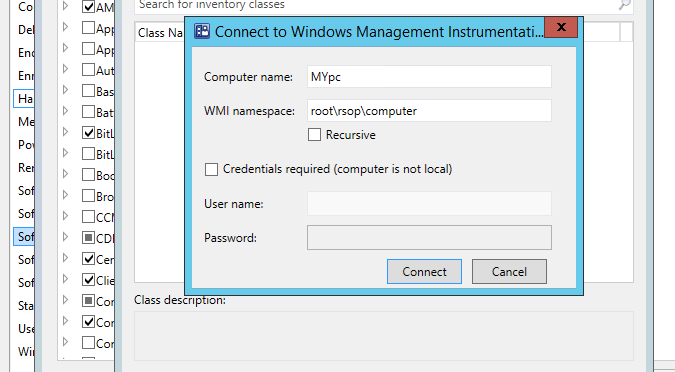The image size is (675, 372).
Task: Select the outlined 'Ha' entry in the left list
Action: [25, 99]
